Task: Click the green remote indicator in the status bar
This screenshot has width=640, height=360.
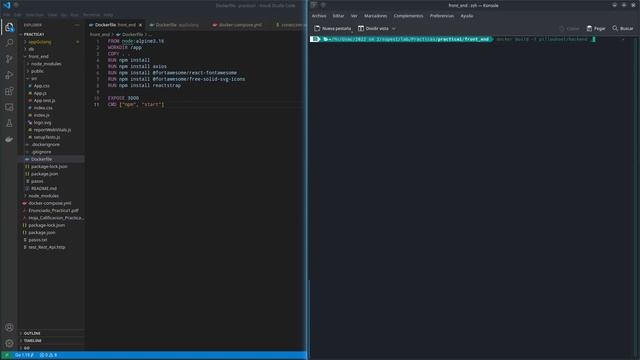Action: (x=6, y=355)
